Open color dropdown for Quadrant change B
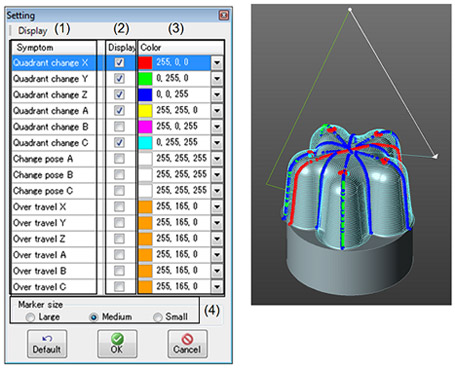 [x=217, y=126]
